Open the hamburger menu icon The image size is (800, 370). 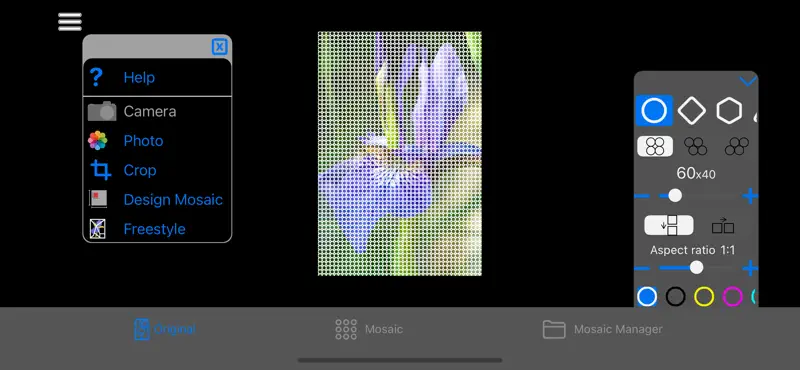(x=70, y=21)
